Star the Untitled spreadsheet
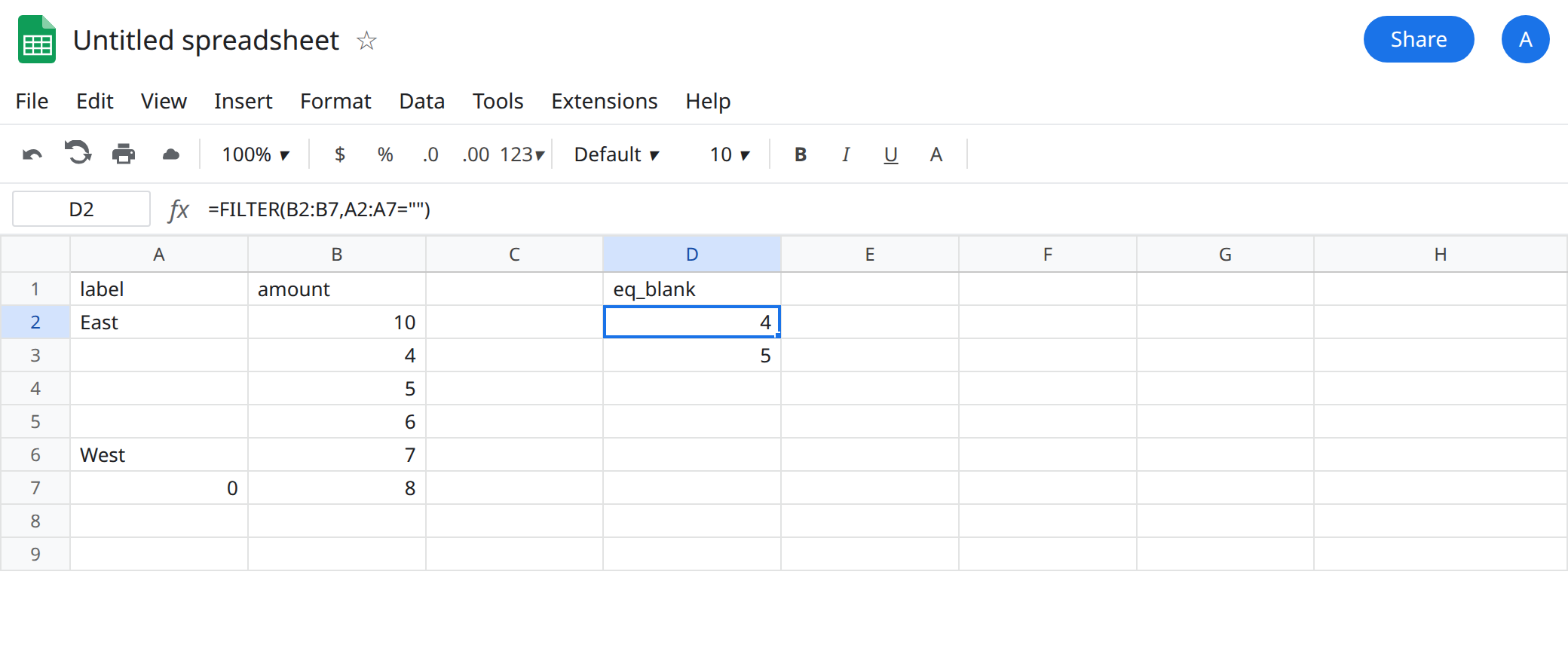Viewport: 1568px width, 648px height. tap(366, 40)
